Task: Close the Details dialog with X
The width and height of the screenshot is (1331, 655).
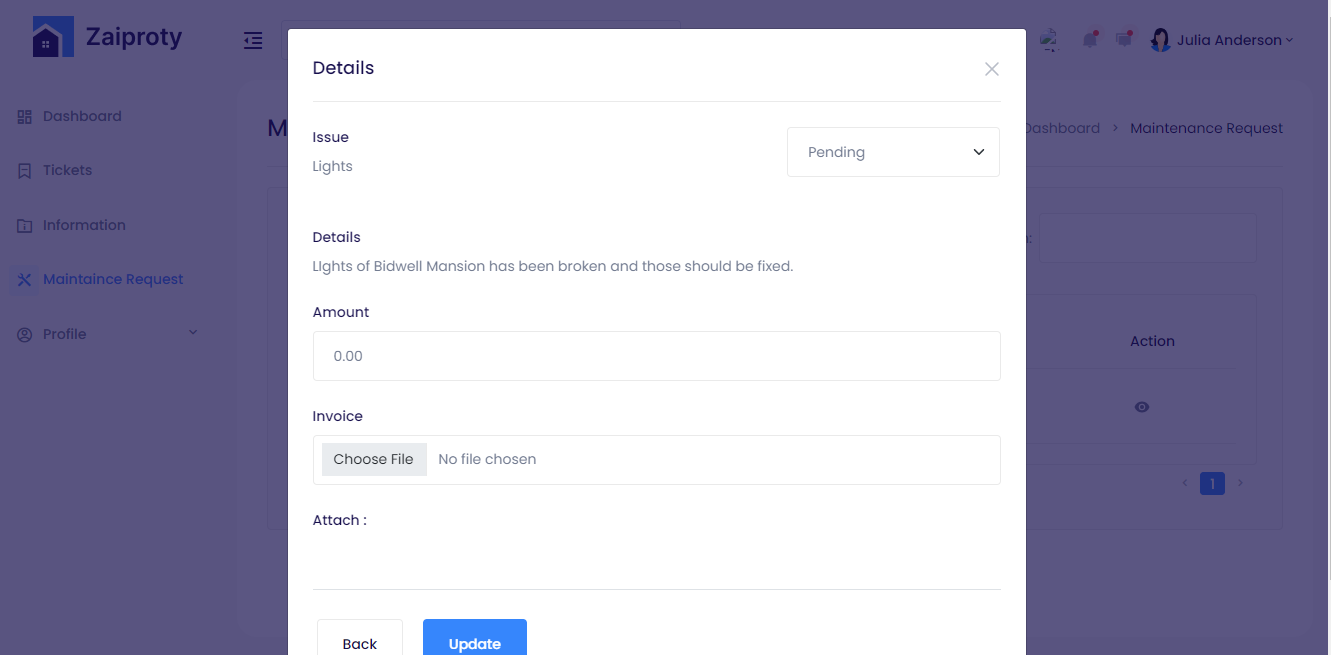Action: tap(991, 69)
